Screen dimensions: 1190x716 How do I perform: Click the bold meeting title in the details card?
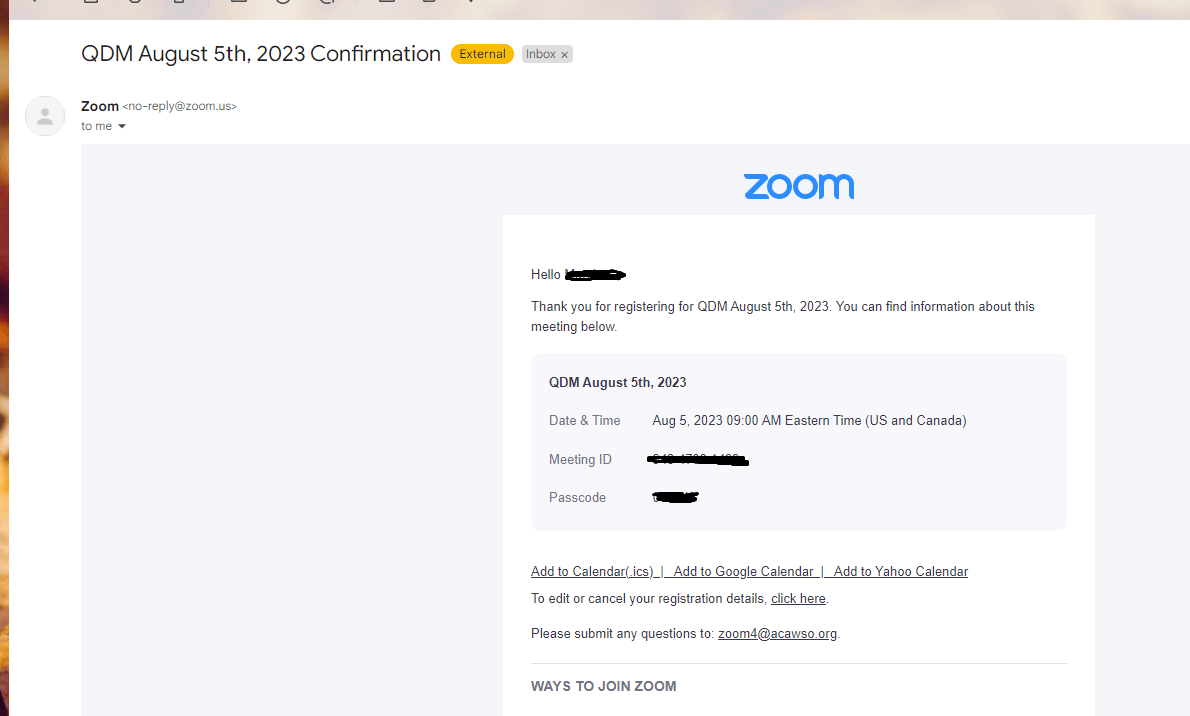point(617,382)
